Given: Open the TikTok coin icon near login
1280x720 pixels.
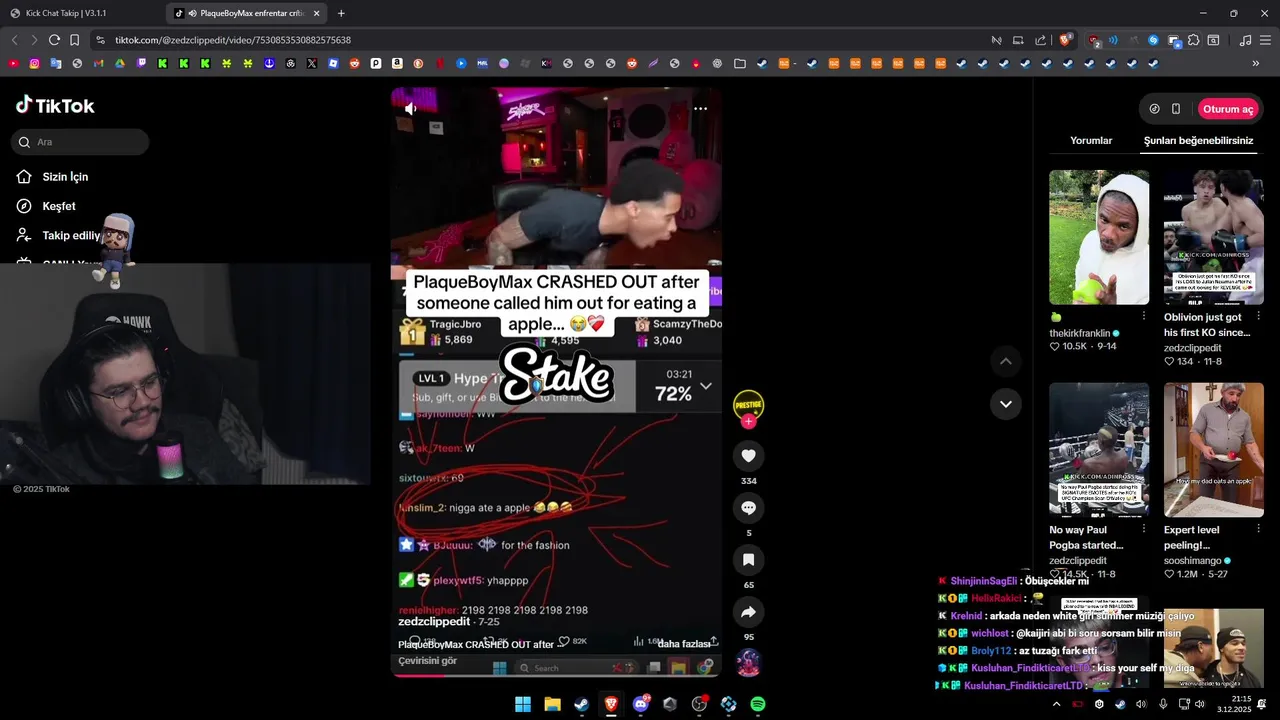Looking at the screenshot, I should (x=1154, y=109).
